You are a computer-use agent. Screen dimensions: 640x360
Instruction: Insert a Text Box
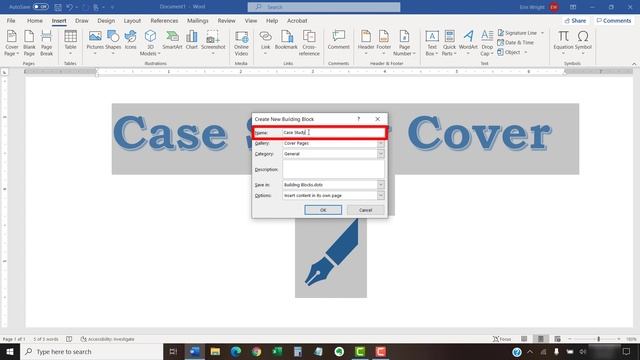(x=432, y=43)
